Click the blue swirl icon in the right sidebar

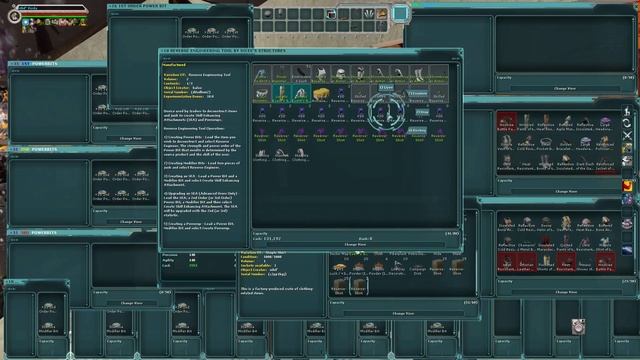[627, 199]
